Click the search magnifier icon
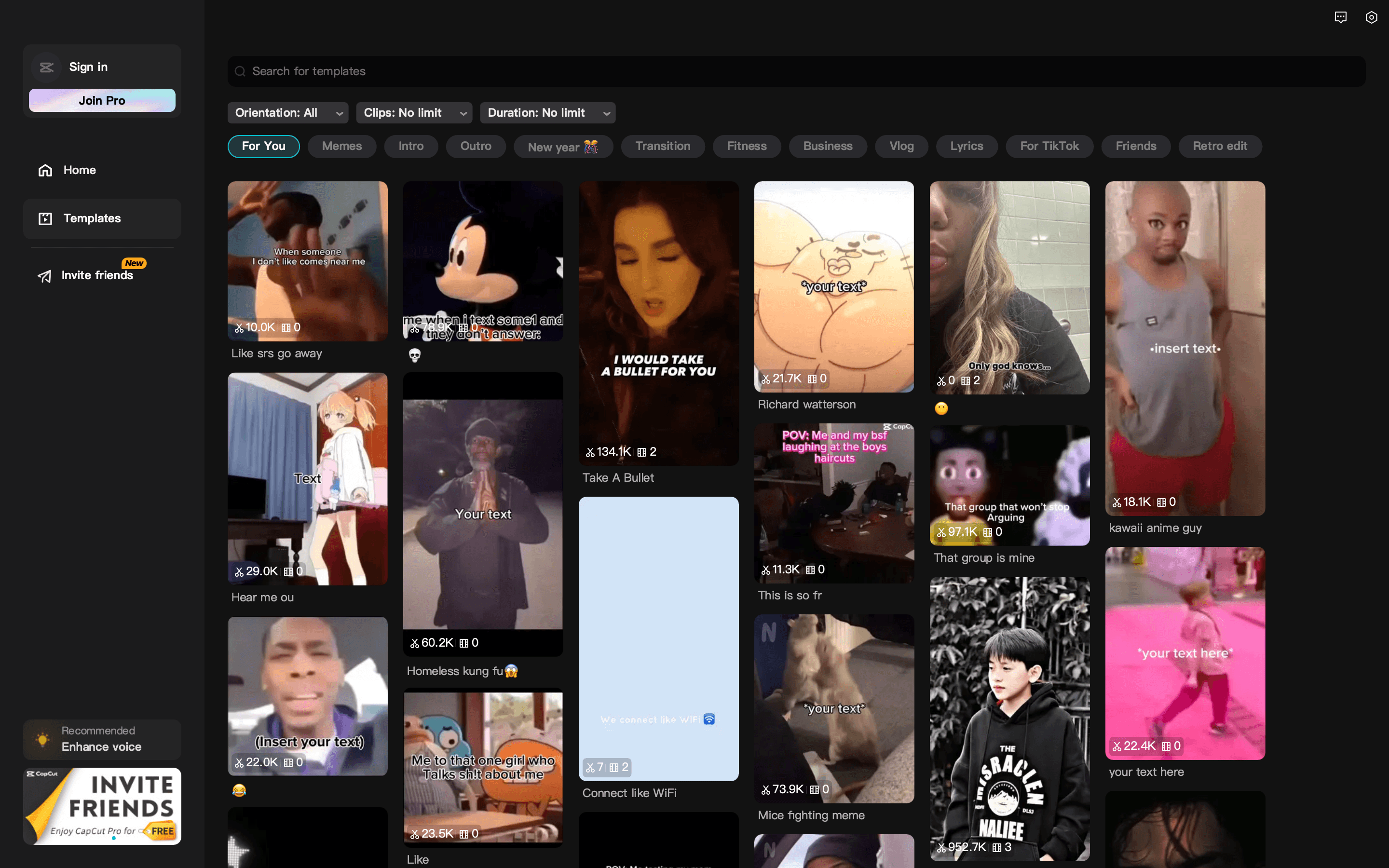The image size is (1389, 868). 241,71
